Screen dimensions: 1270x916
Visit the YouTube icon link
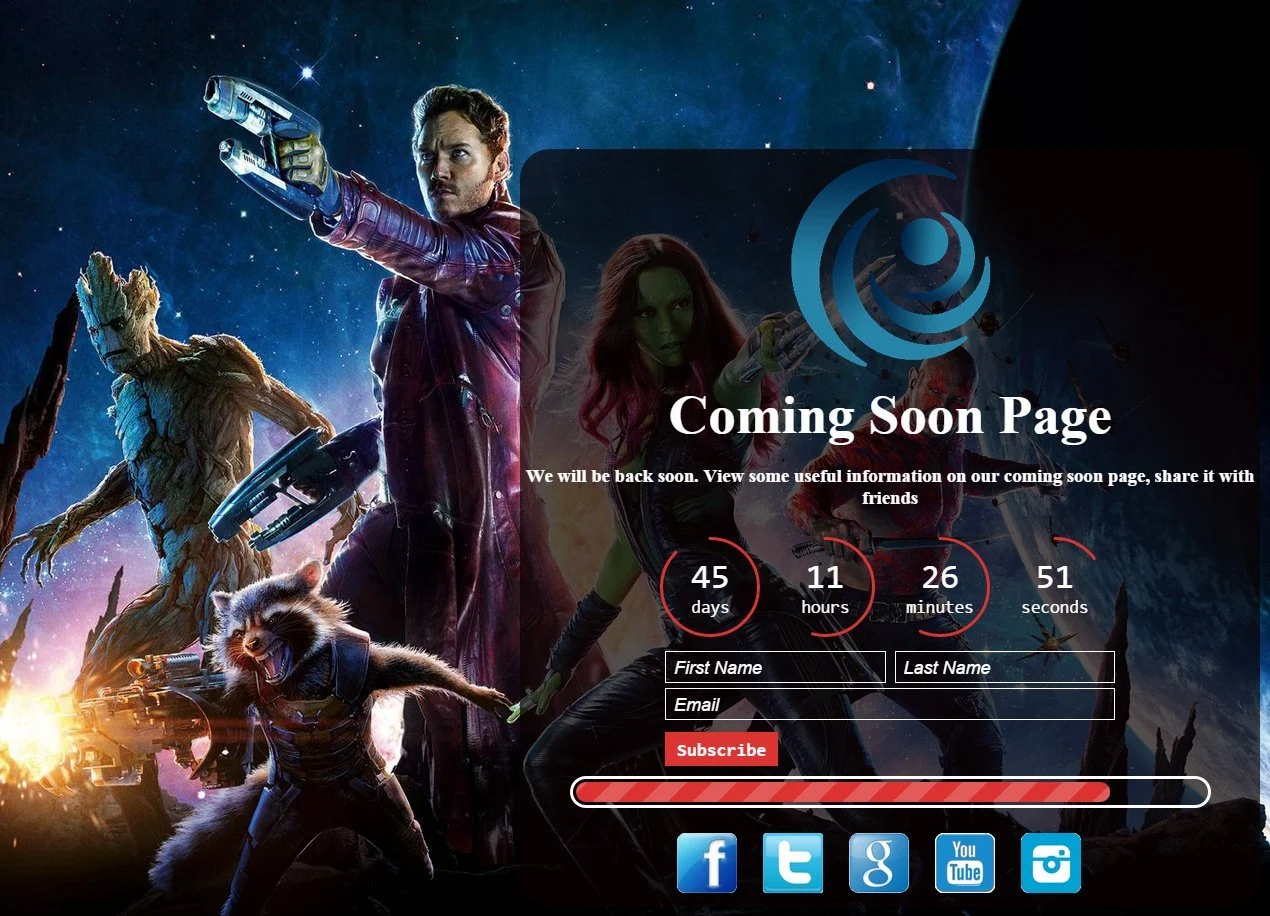(x=965, y=863)
